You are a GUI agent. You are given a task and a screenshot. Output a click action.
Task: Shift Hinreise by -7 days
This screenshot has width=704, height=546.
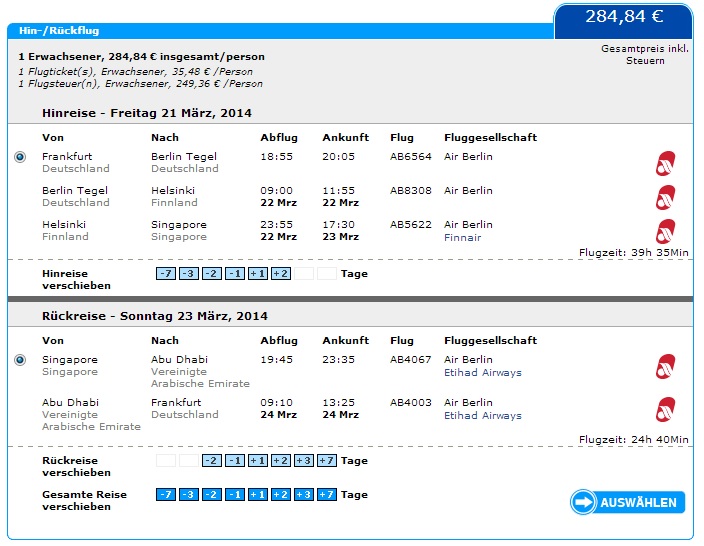(x=166, y=273)
